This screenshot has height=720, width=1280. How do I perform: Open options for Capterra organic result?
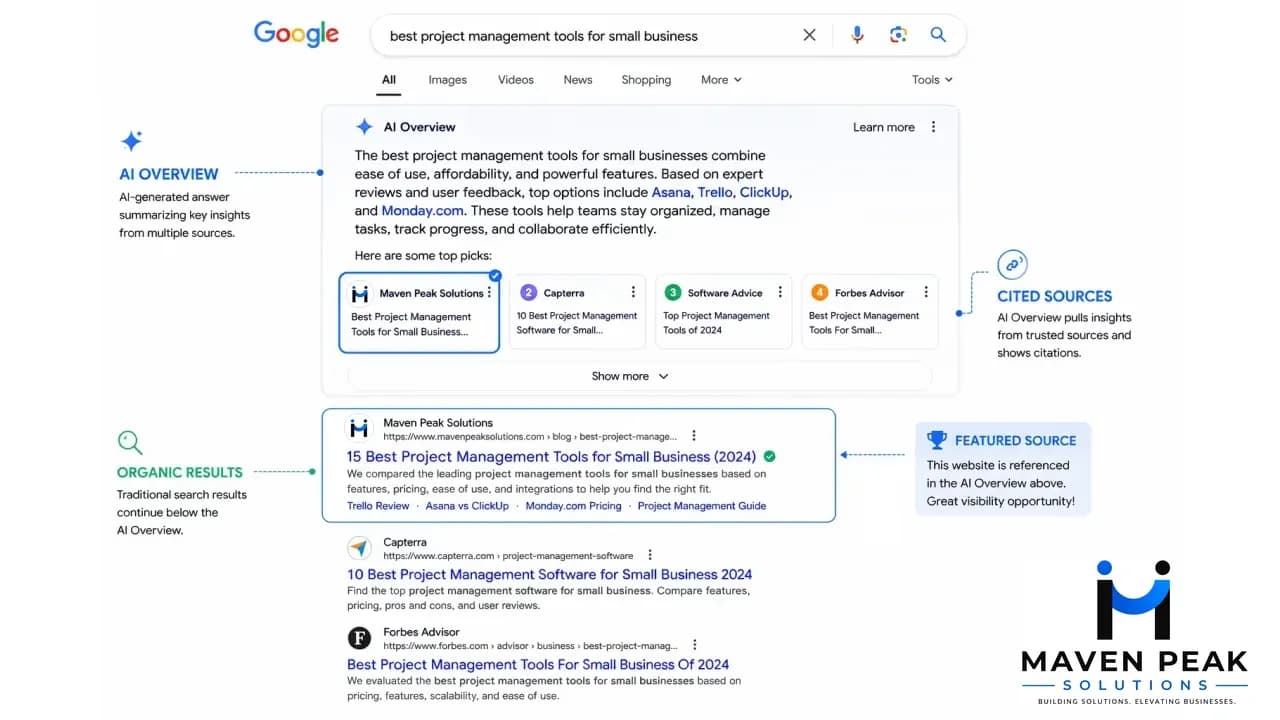point(650,555)
